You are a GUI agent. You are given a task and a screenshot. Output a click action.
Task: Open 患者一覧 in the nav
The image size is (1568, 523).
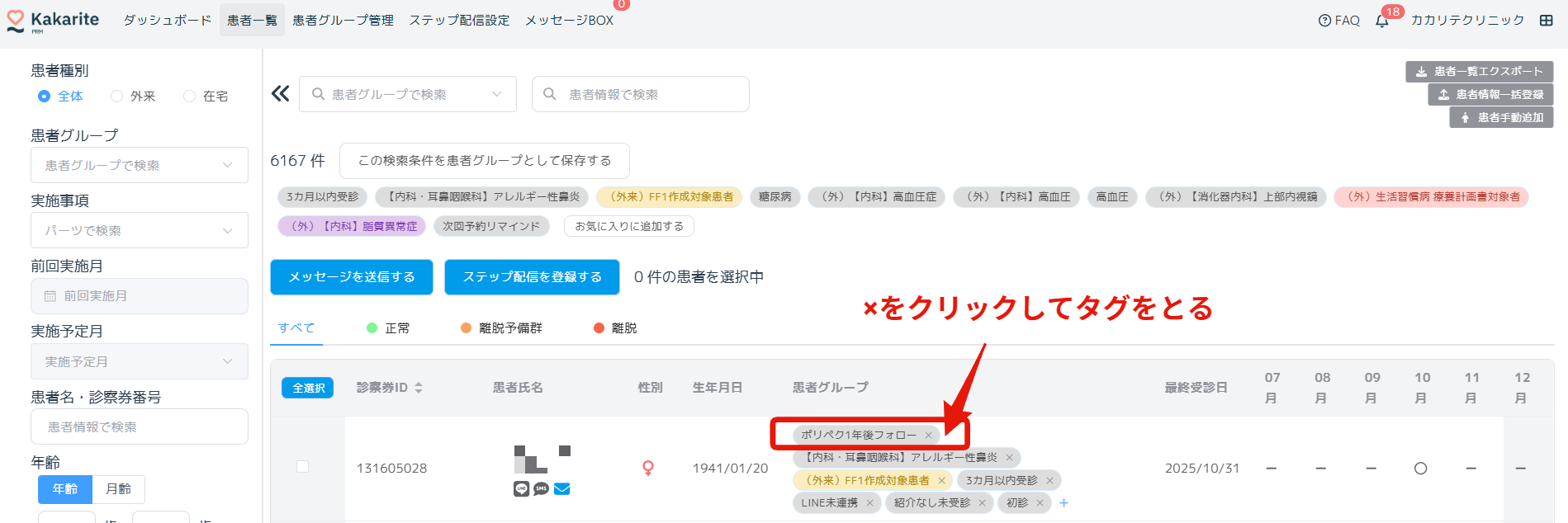252,20
